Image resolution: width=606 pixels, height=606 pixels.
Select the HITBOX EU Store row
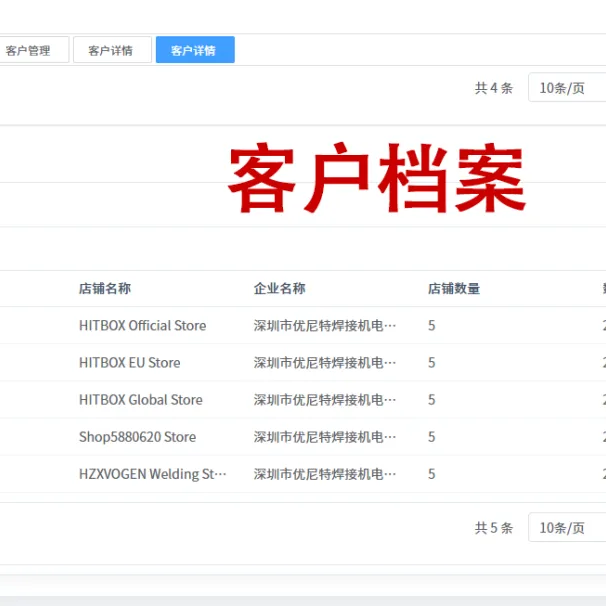pos(303,363)
